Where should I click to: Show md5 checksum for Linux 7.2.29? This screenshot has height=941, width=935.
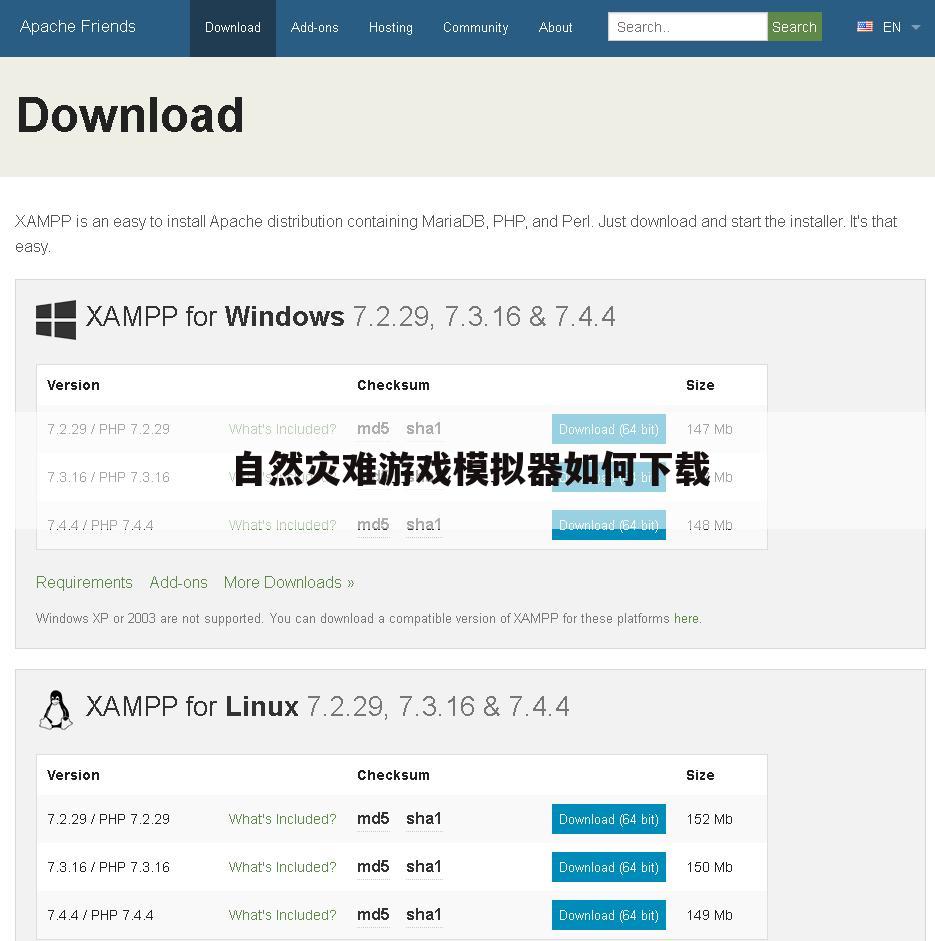click(x=373, y=819)
